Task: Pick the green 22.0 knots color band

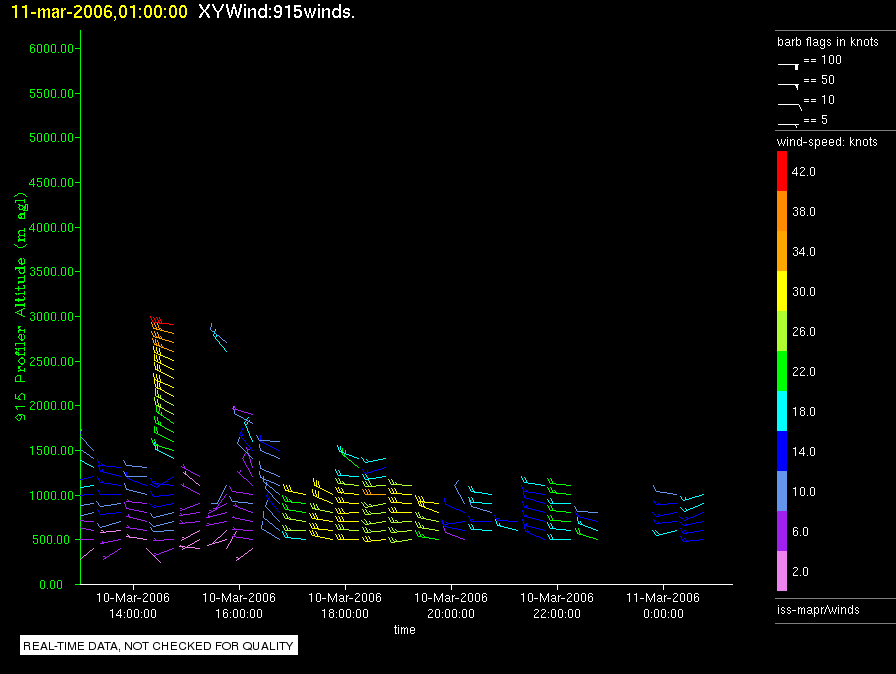Action: point(782,372)
